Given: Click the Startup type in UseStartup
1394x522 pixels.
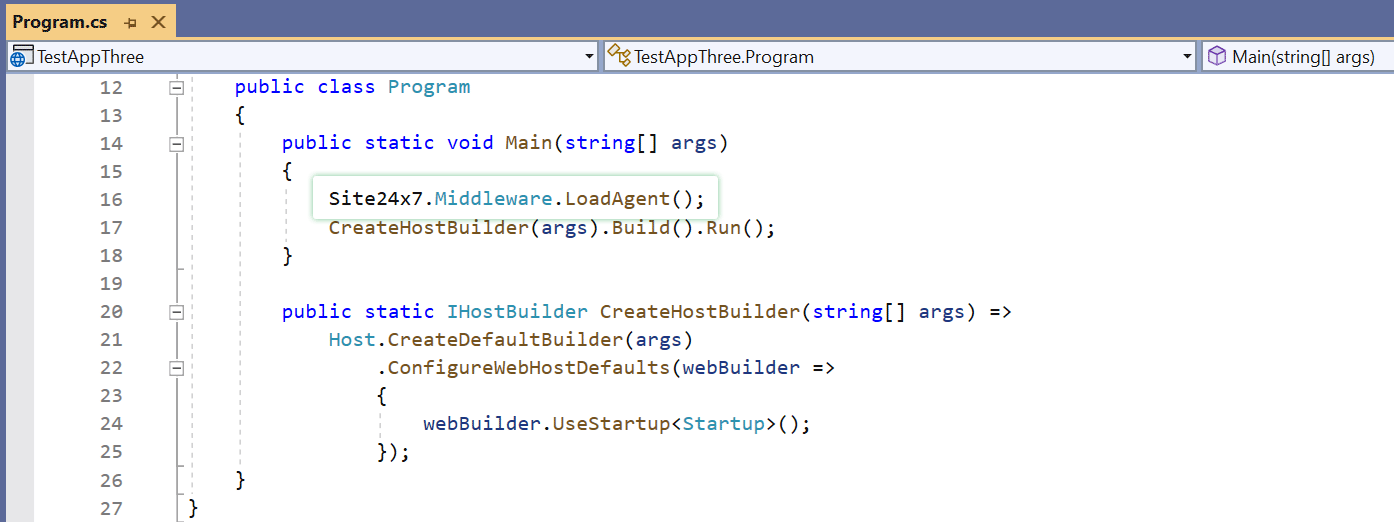Looking at the screenshot, I should (x=723, y=423).
